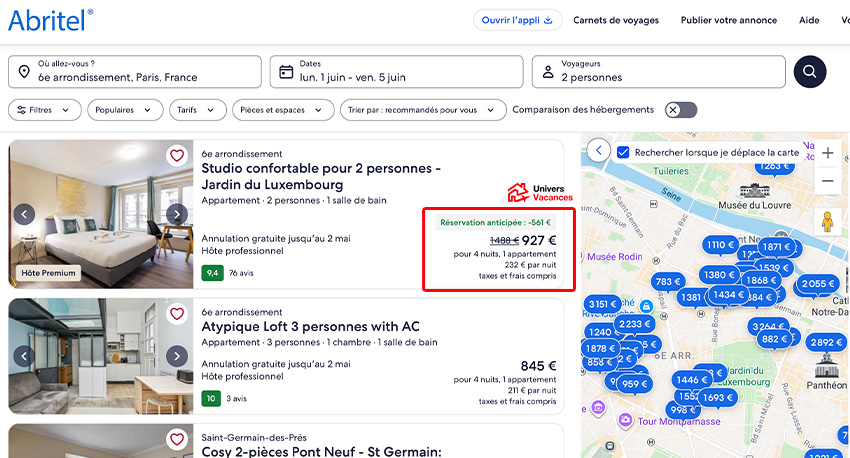Go to Publier votre annonce
The height and width of the screenshot is (458, 850).
730,20
